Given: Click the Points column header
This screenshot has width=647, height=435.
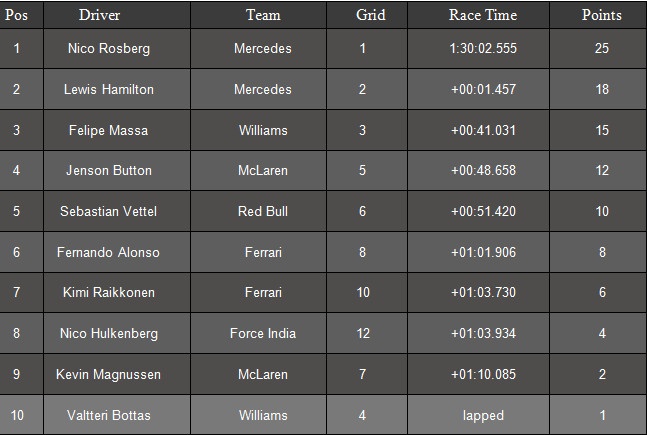Looking at the screenshot, I should click(601, 15).
